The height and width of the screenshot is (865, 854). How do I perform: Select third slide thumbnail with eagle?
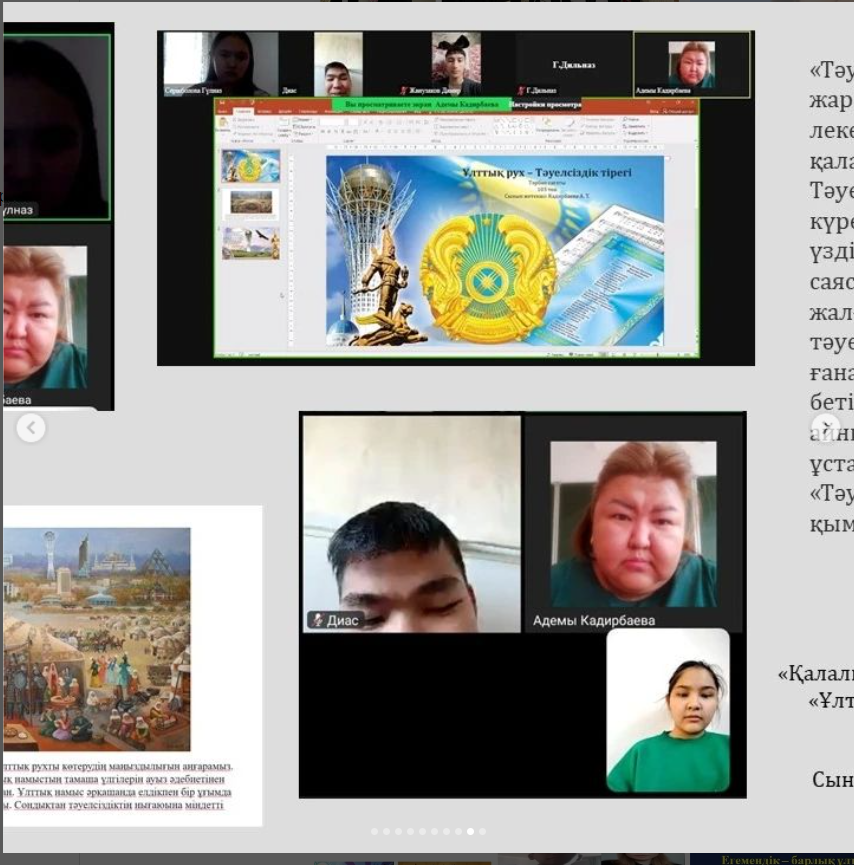250,243
